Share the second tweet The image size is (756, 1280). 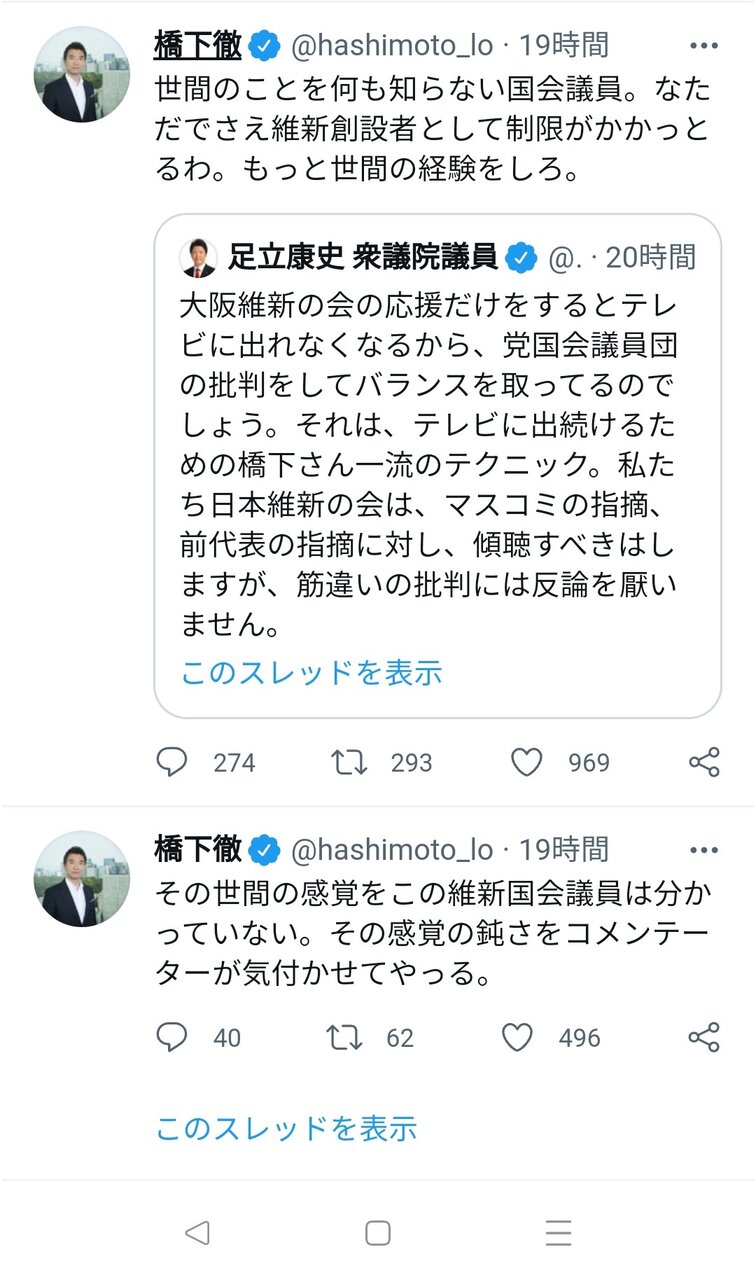[x=704, y=1038]
